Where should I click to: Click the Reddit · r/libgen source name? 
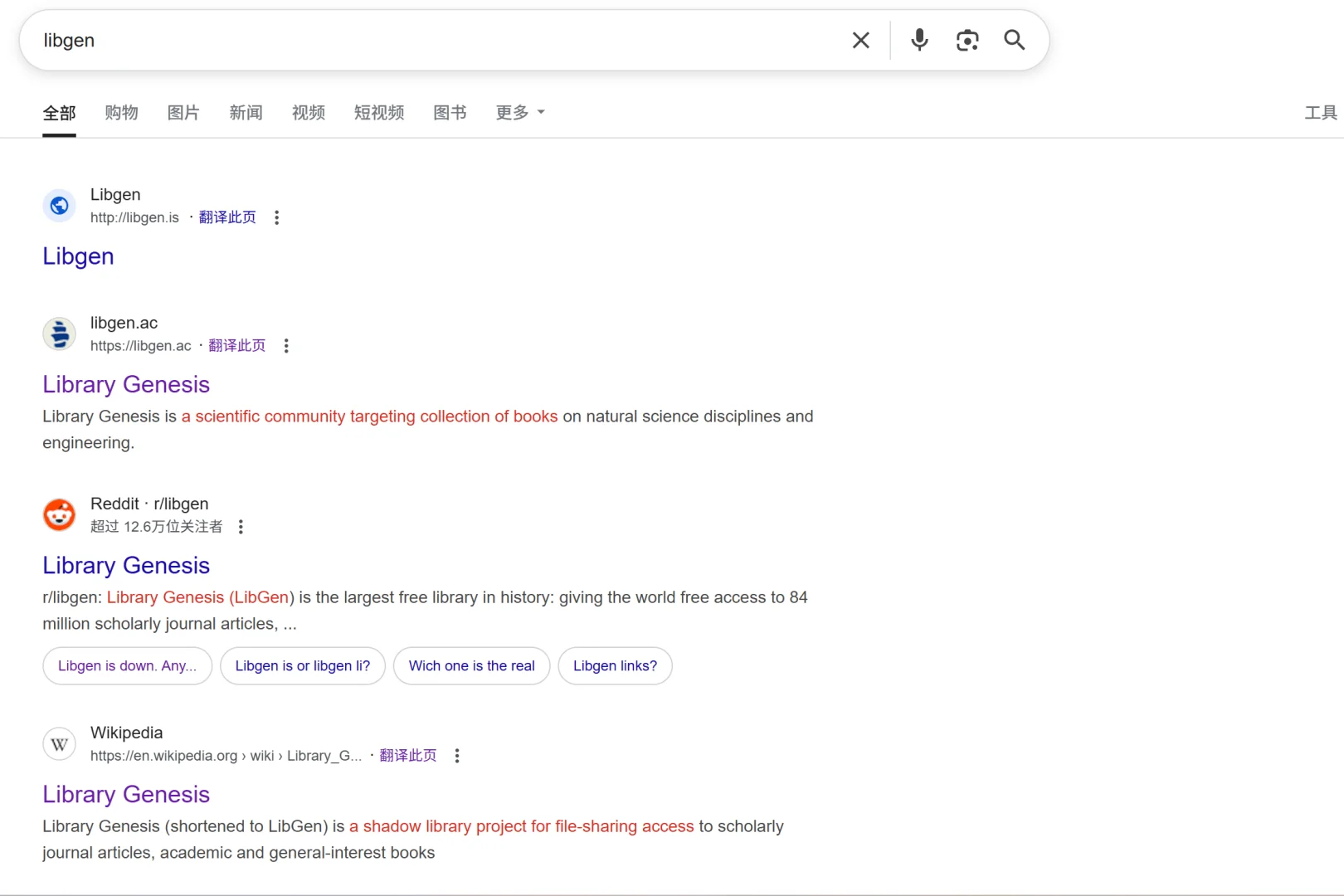[x=149, y=504]
